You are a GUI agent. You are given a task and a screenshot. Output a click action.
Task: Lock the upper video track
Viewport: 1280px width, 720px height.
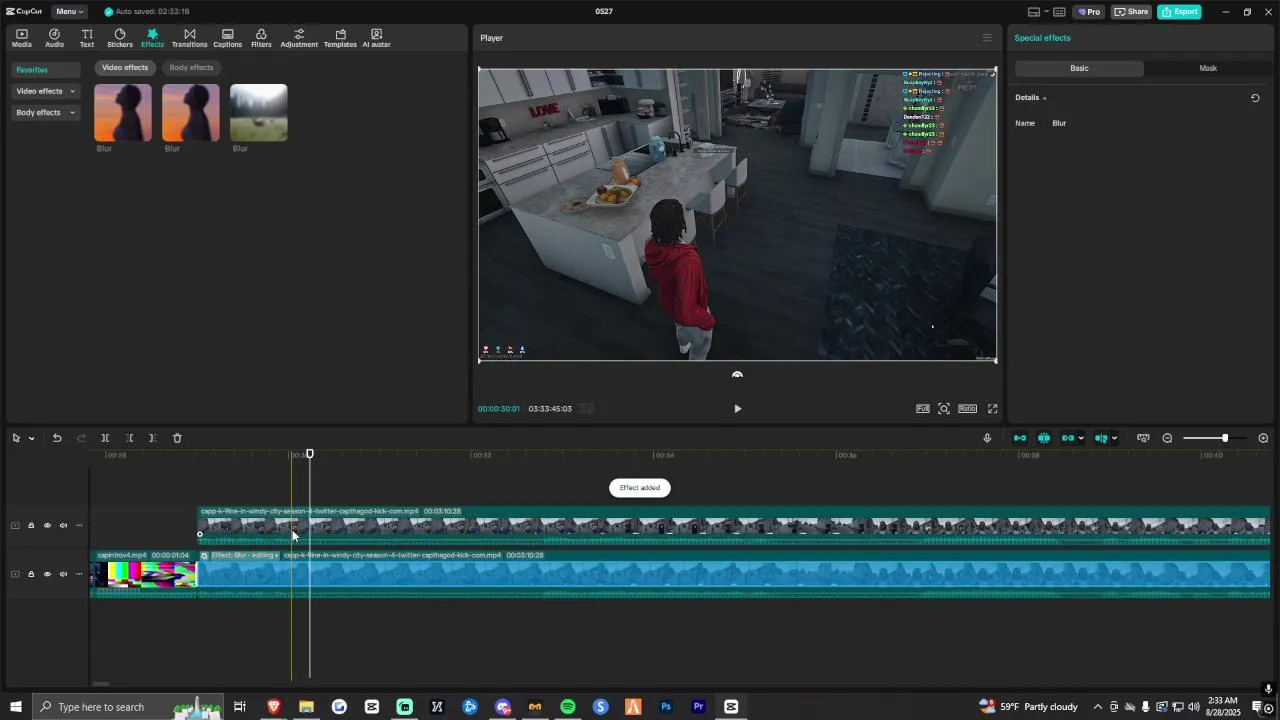click(31, 526)
